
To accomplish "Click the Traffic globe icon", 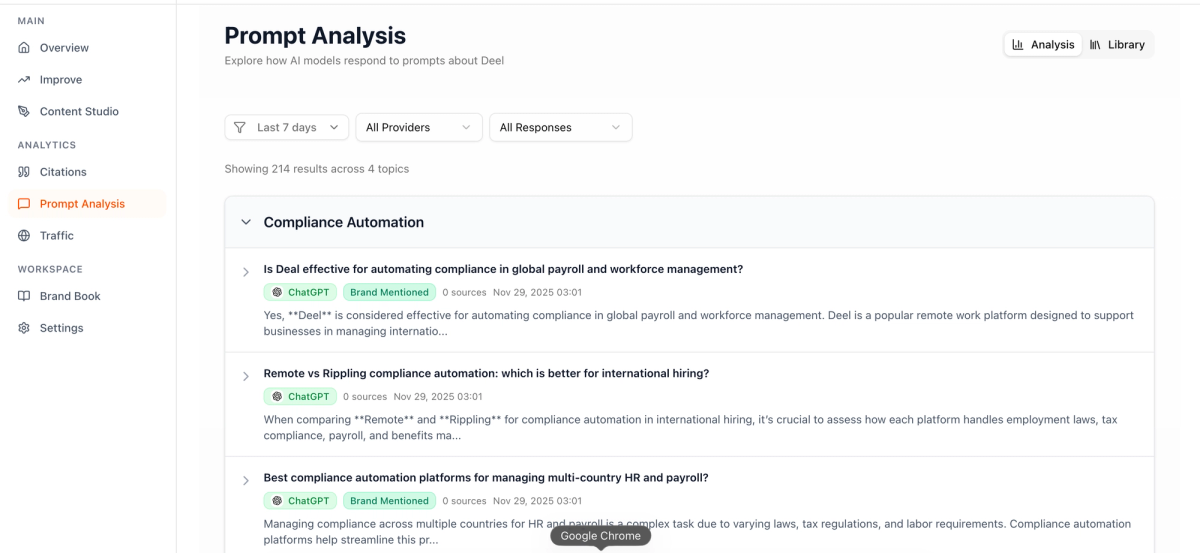I will [24, 236].
